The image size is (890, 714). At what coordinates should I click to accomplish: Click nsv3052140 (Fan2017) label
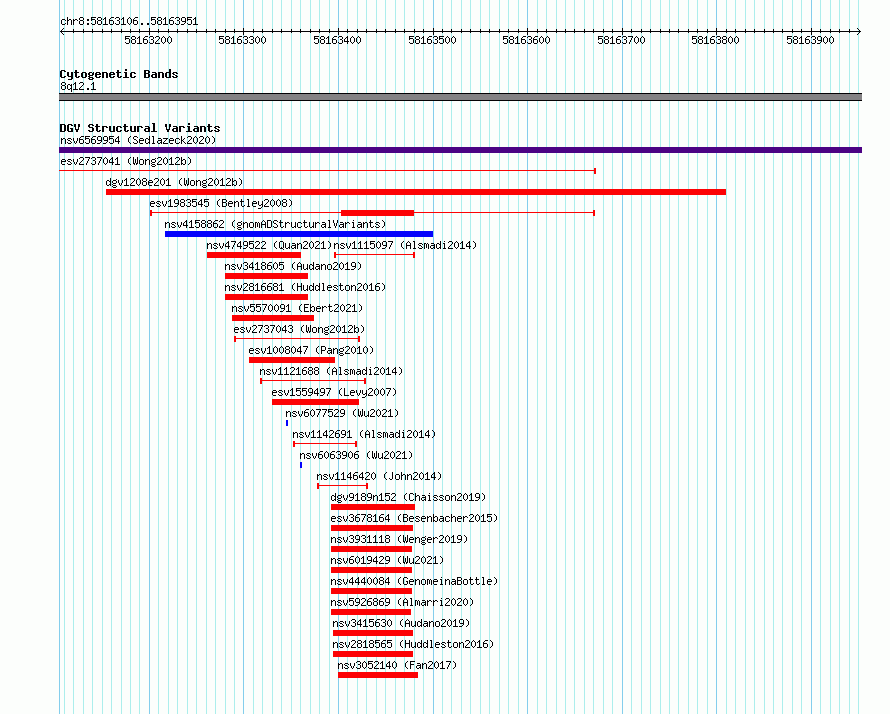(397, 665)
